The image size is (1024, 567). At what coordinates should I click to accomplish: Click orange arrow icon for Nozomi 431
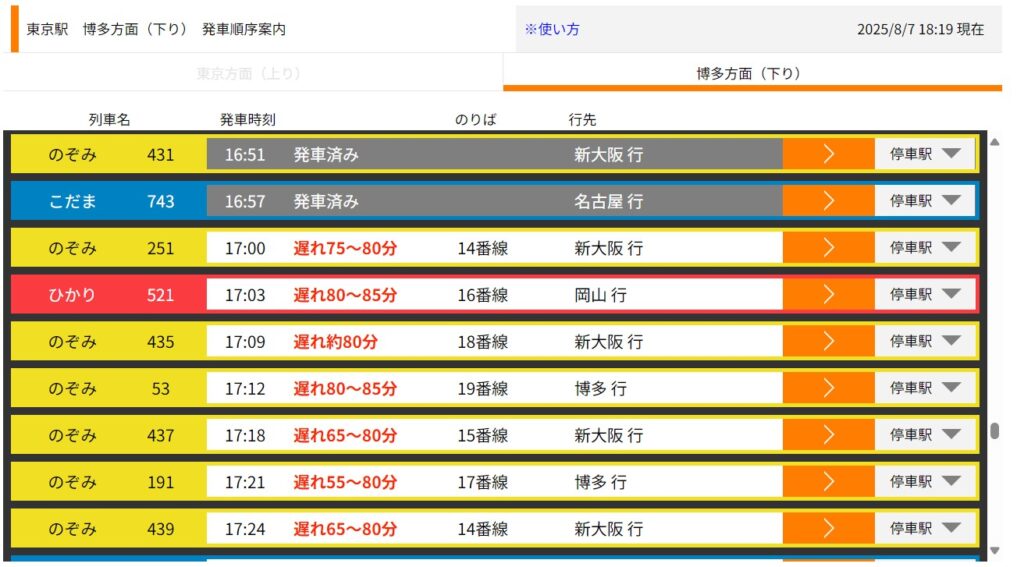[x=828, y=154]
